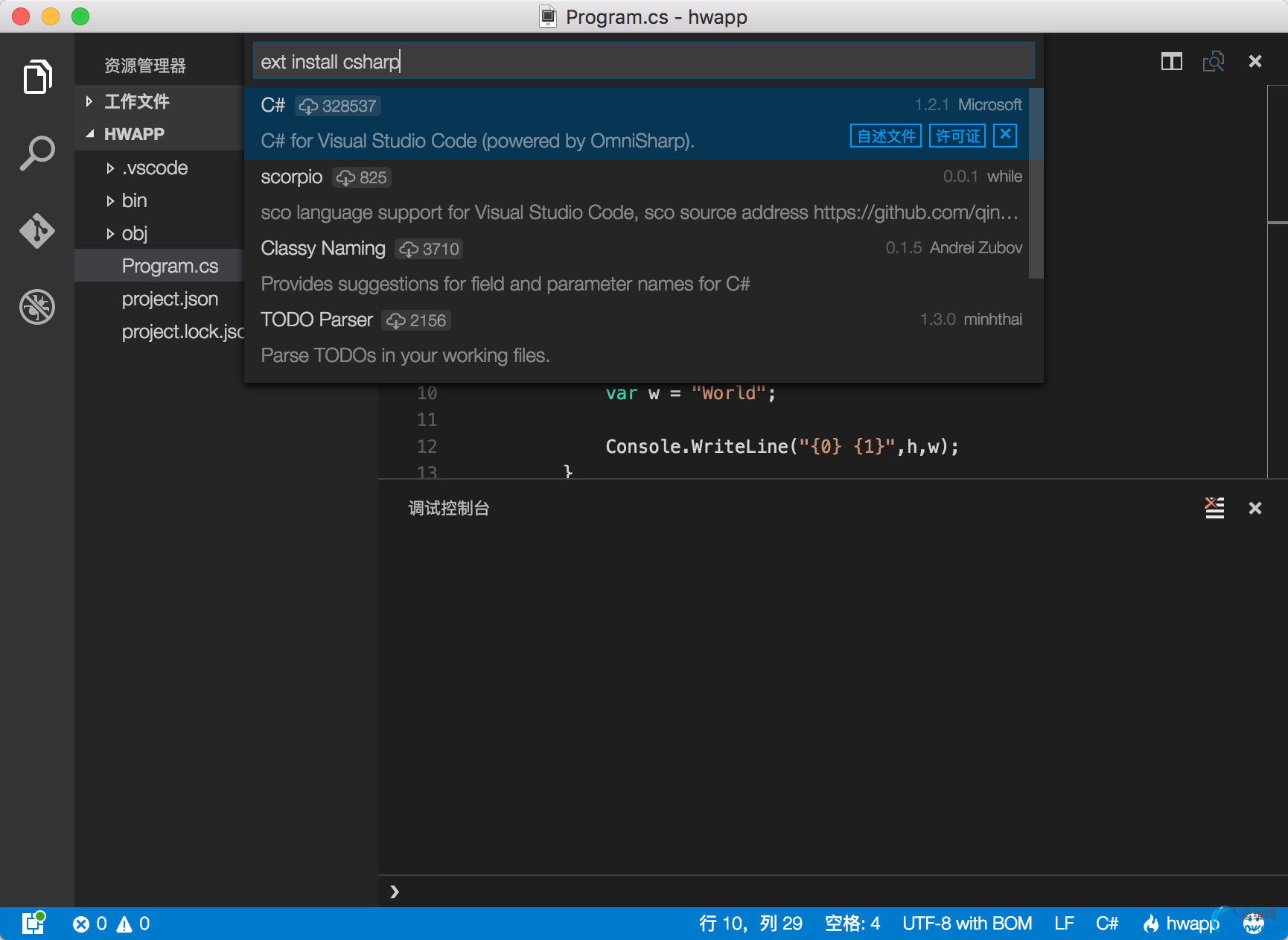Viewport: 1288px width, 940px height.
Task: Click the extension search input field
Action: (643, 61)
